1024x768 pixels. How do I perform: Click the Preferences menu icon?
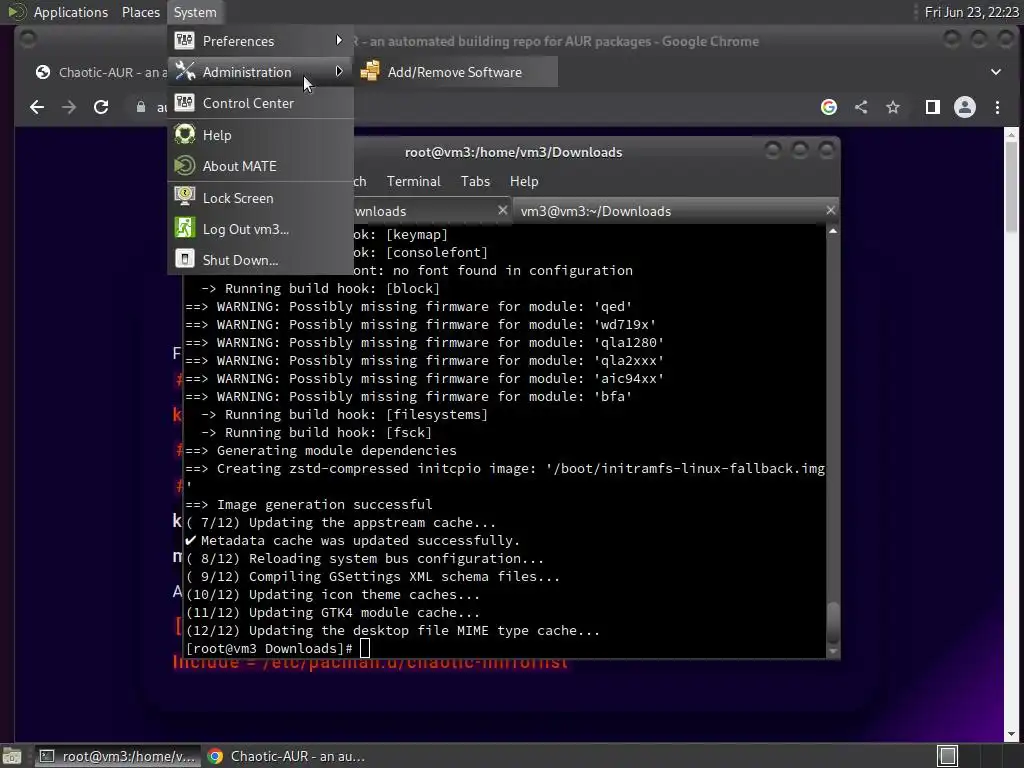click(185, 40)
